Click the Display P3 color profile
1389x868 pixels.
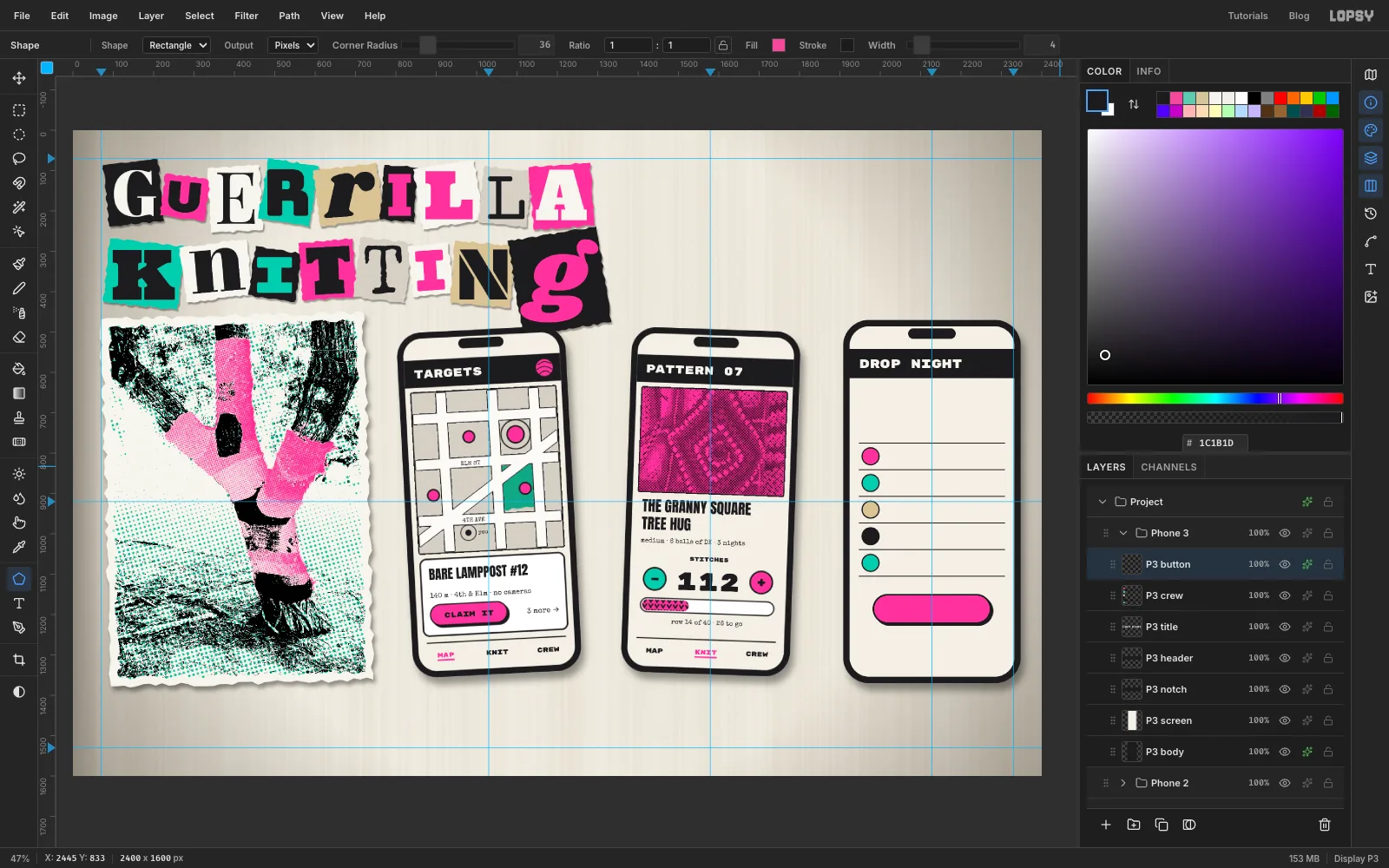click(1356, 858)
